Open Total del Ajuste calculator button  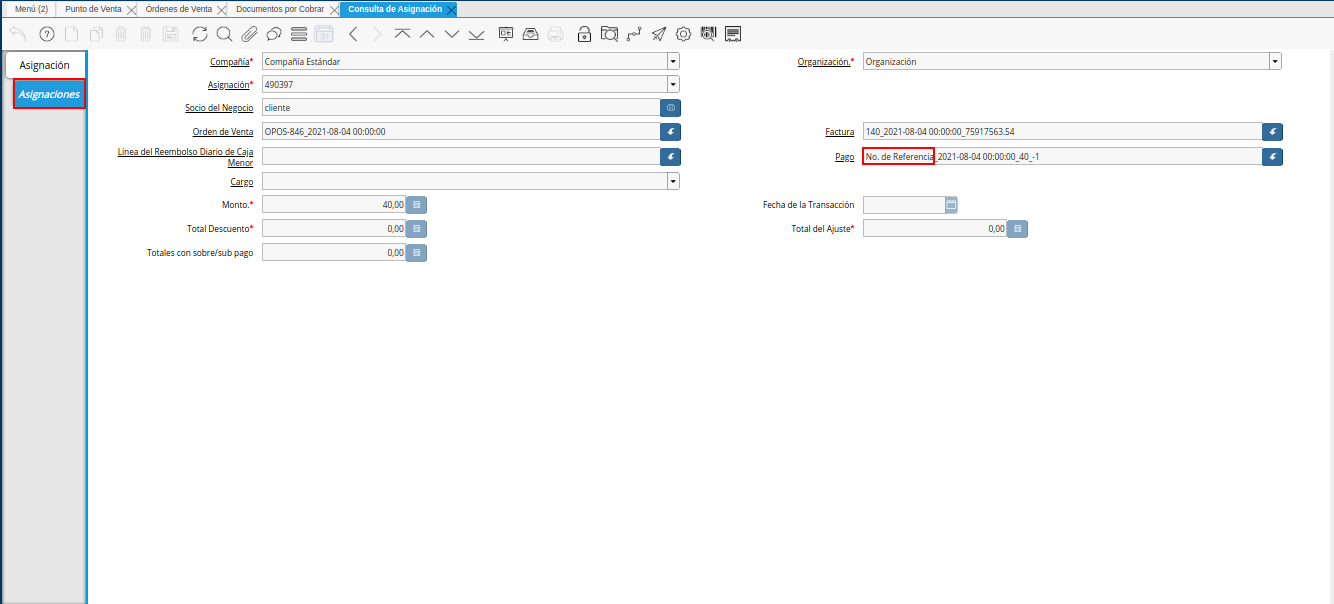tap(1018, 229)
